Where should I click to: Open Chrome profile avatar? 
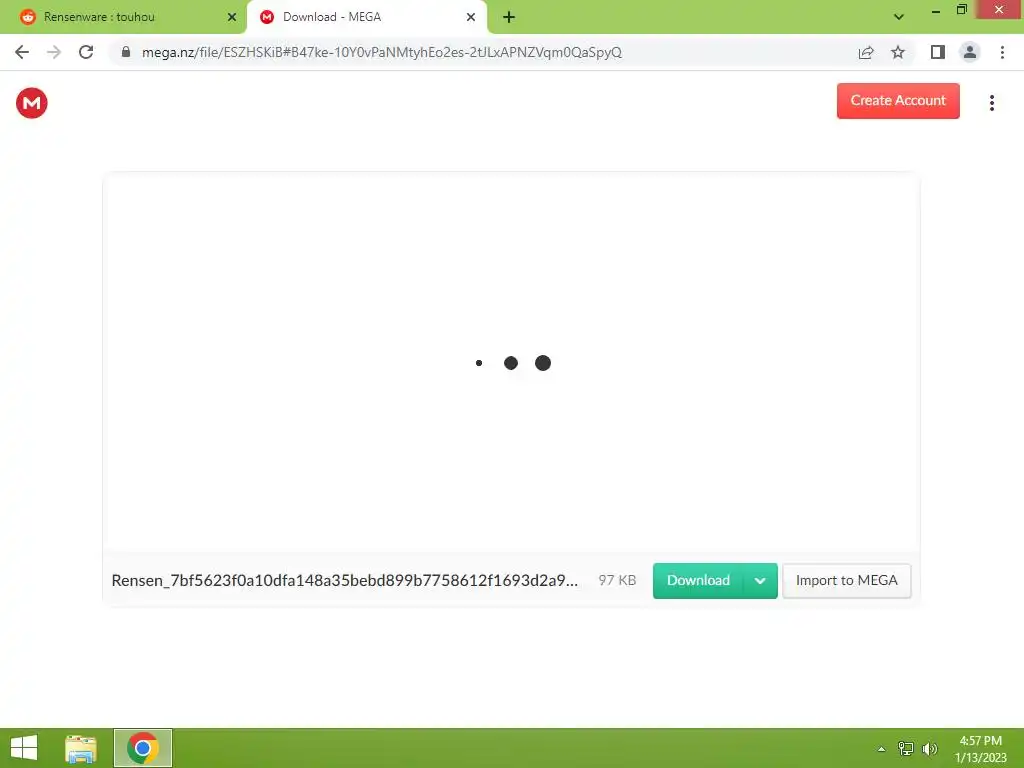click(970, 52)
